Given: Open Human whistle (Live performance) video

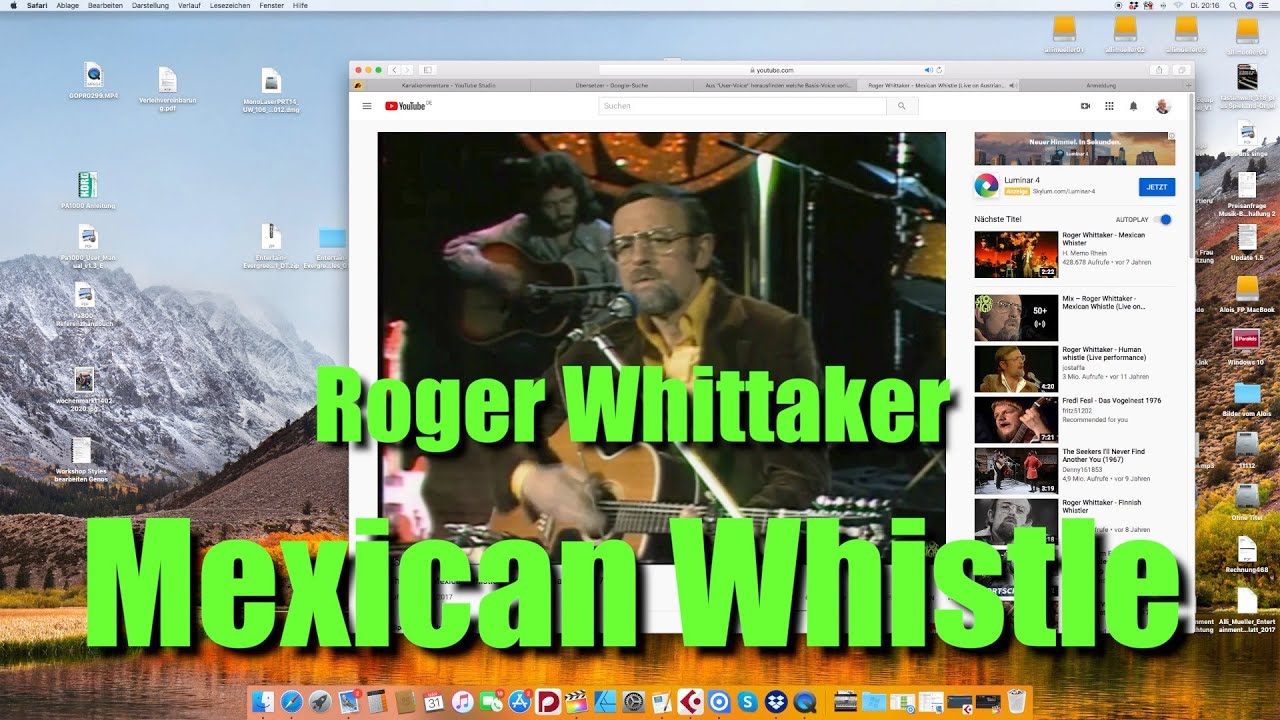Looking at the screenshot, I should pyautogui.click(x=1104, y=354).
